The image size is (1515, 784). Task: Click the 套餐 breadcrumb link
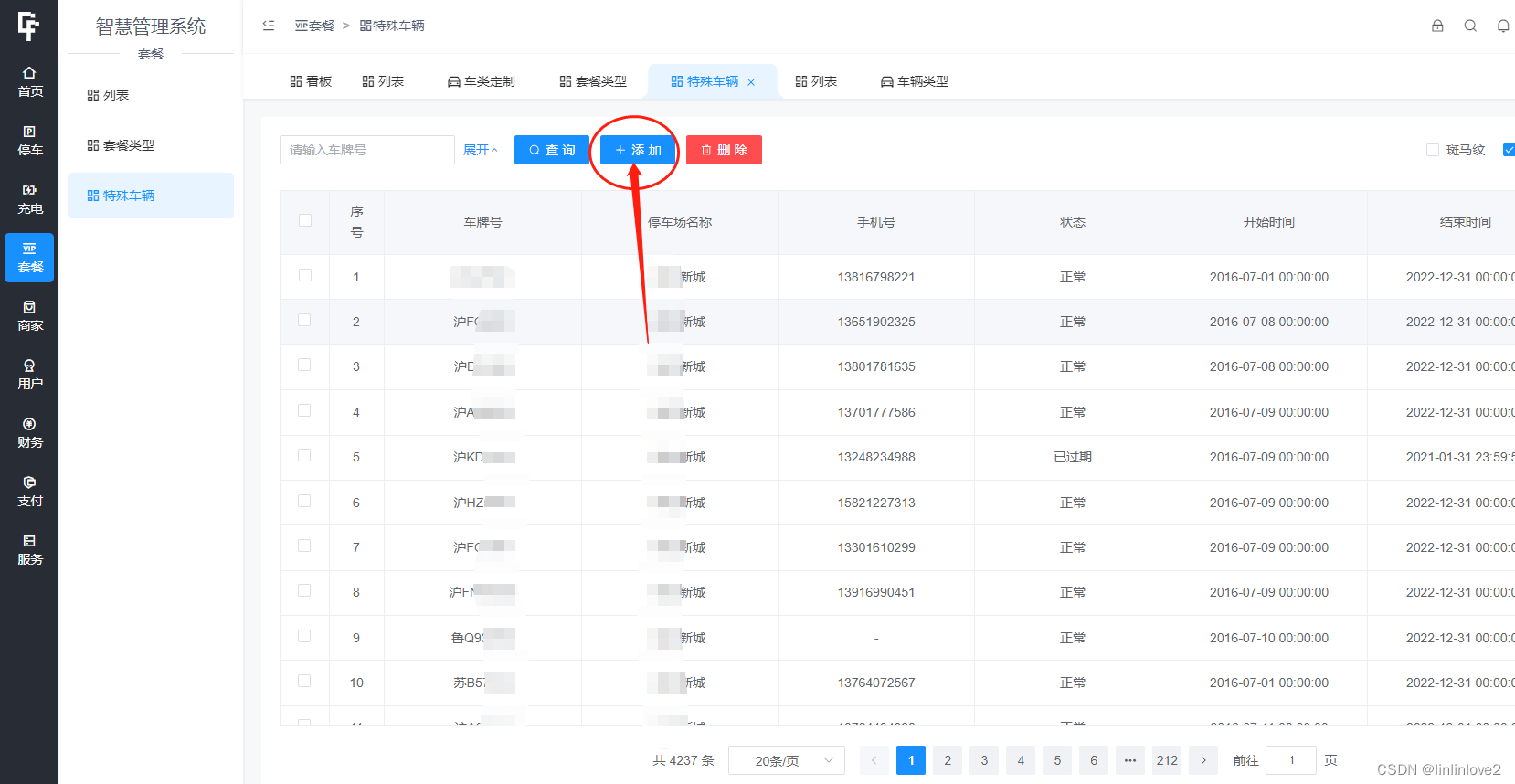tap(314, 26)
